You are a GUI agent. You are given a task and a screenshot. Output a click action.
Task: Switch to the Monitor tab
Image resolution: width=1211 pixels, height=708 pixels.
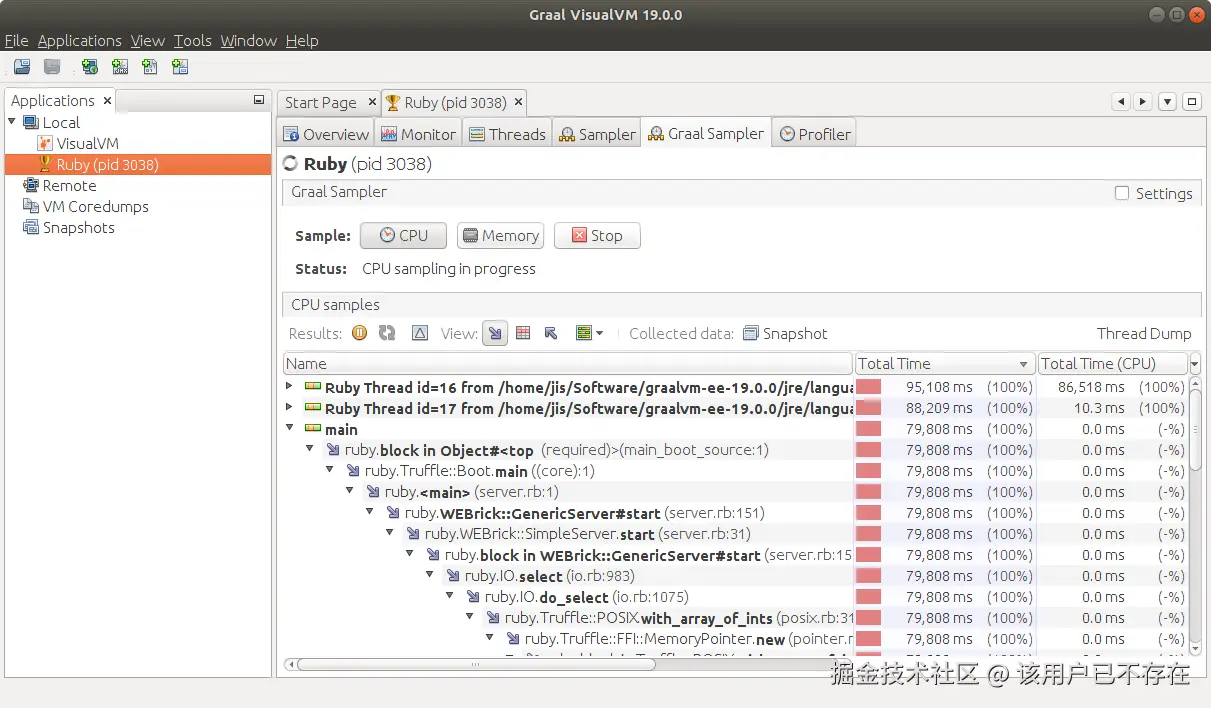click(x=418, y=134)
